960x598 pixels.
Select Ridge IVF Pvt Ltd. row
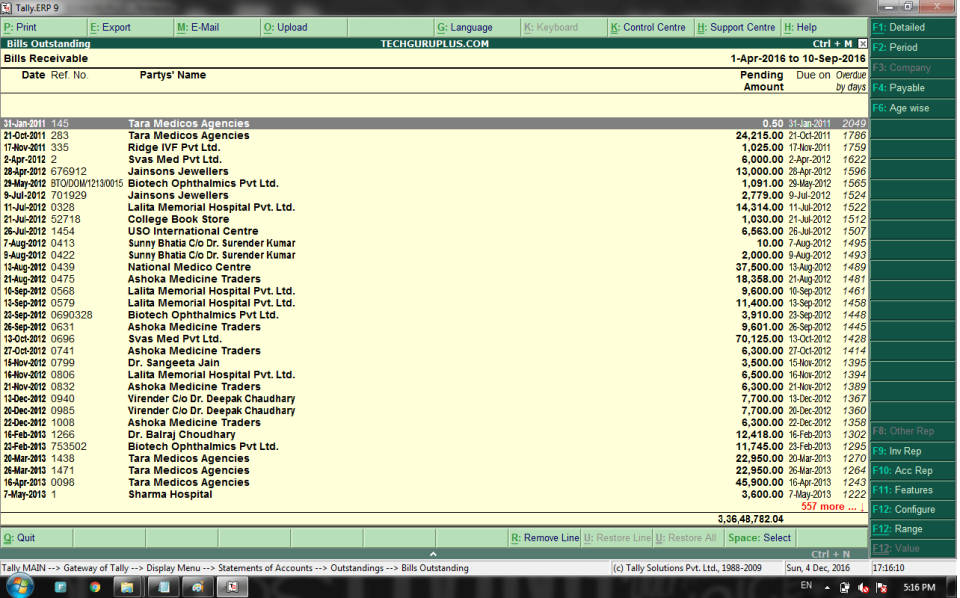[x=434, y=148]
